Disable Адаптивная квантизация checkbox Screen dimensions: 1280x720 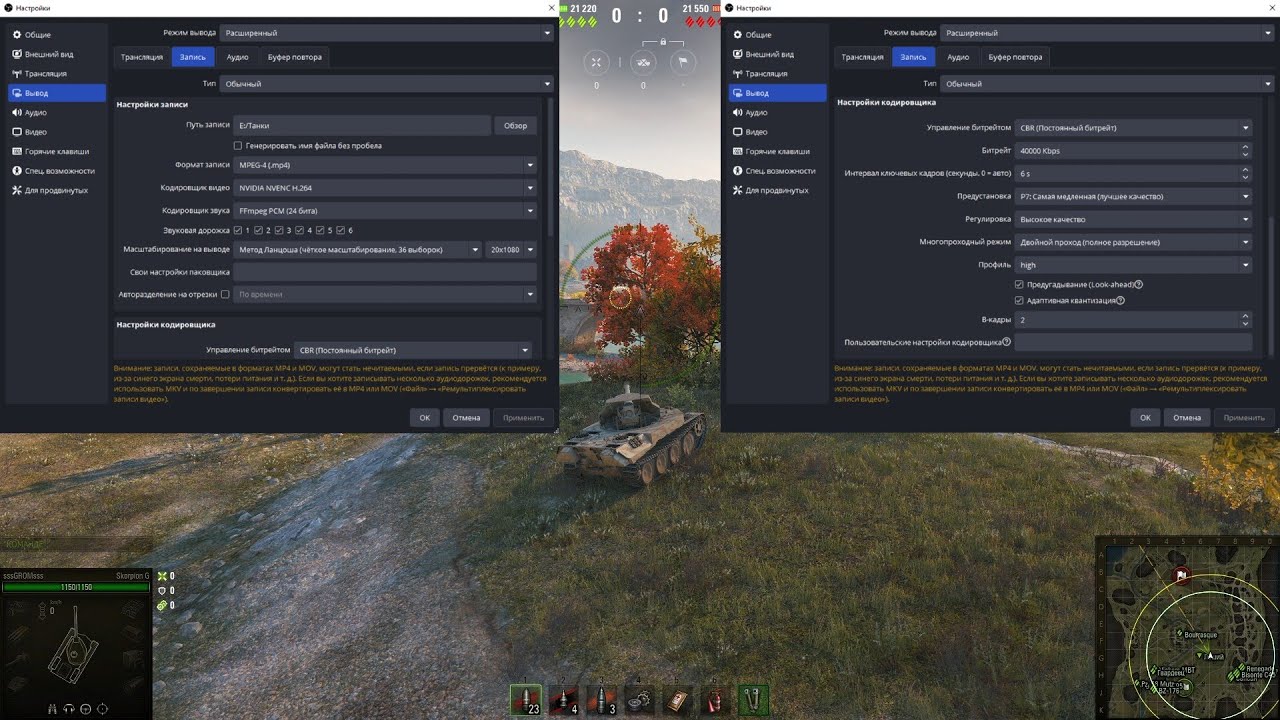click(x=1019, y=300)
